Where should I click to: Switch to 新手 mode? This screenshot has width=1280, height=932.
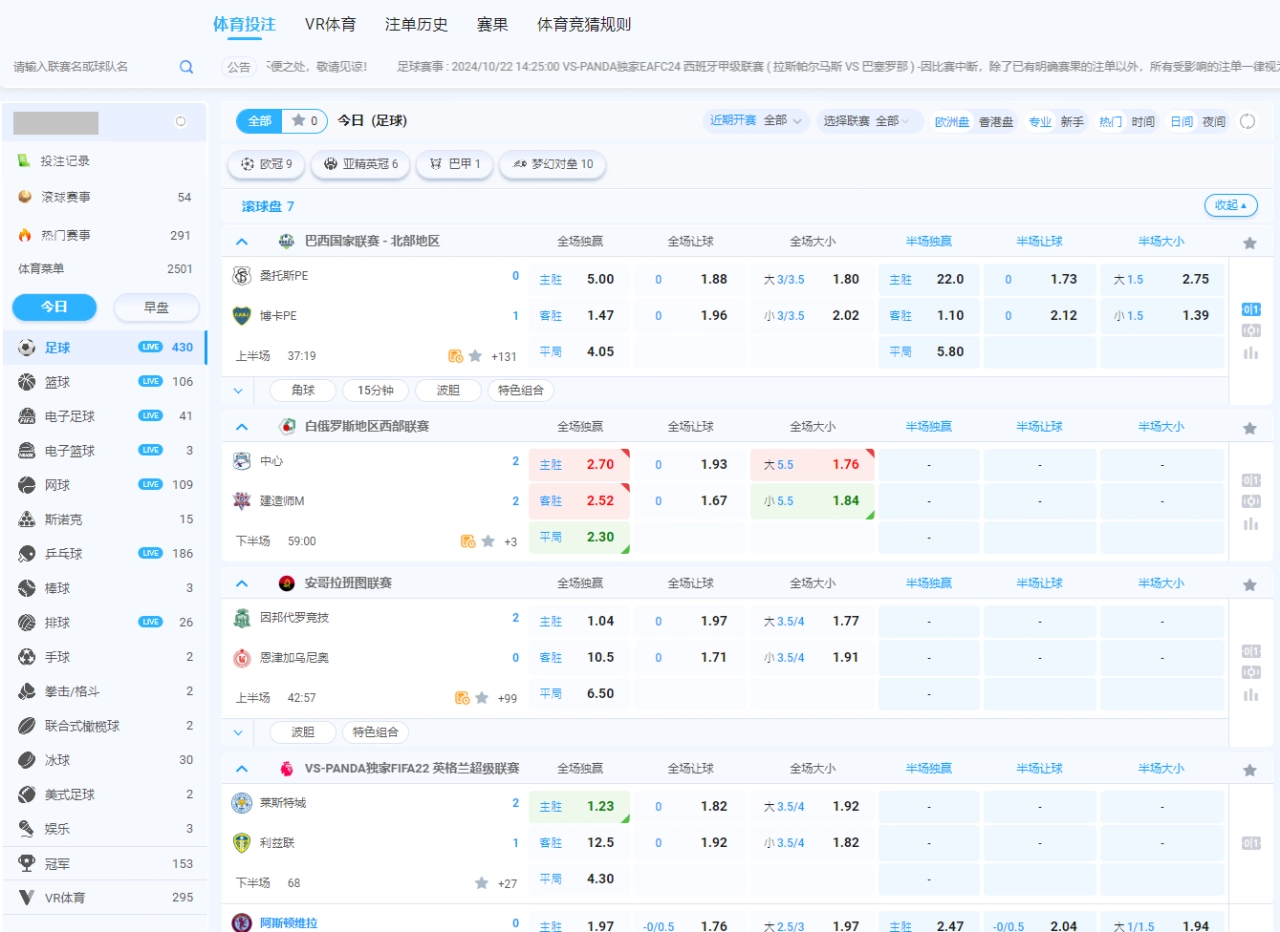click(x=1072, y=122)
